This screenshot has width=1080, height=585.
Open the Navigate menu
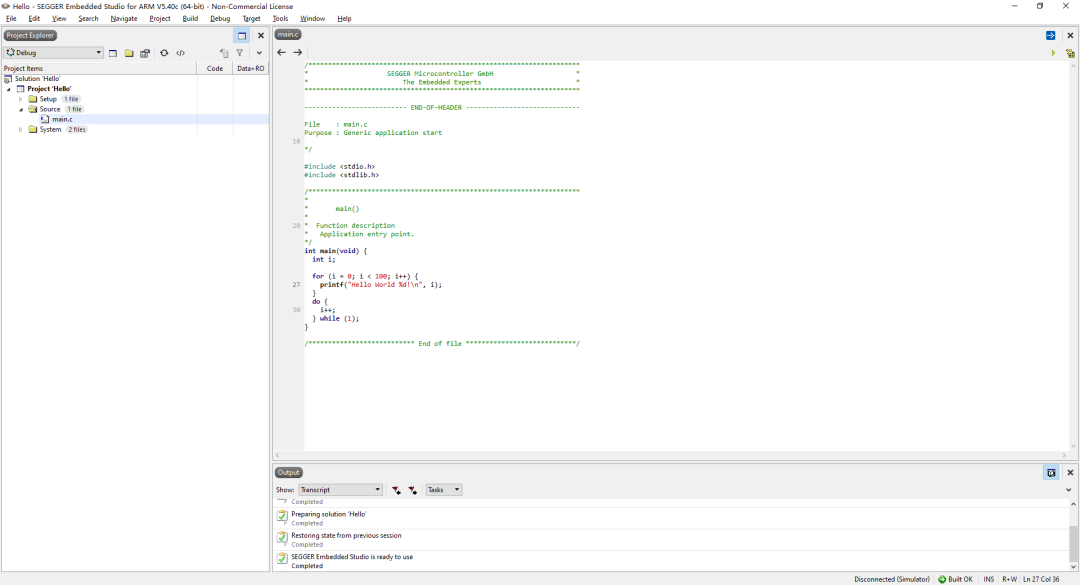(124, 19)
